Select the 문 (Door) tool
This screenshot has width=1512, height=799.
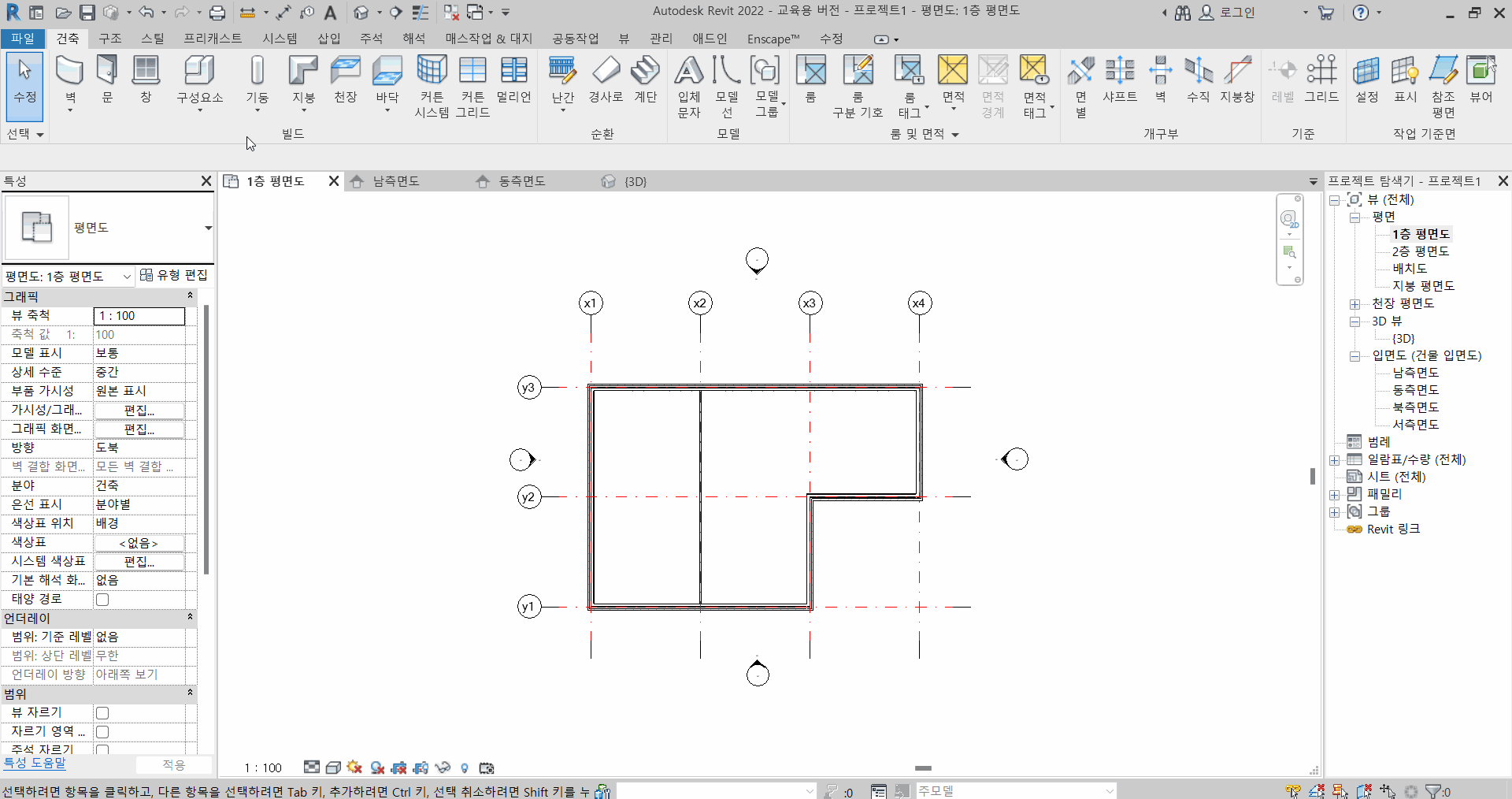[107, 79]
